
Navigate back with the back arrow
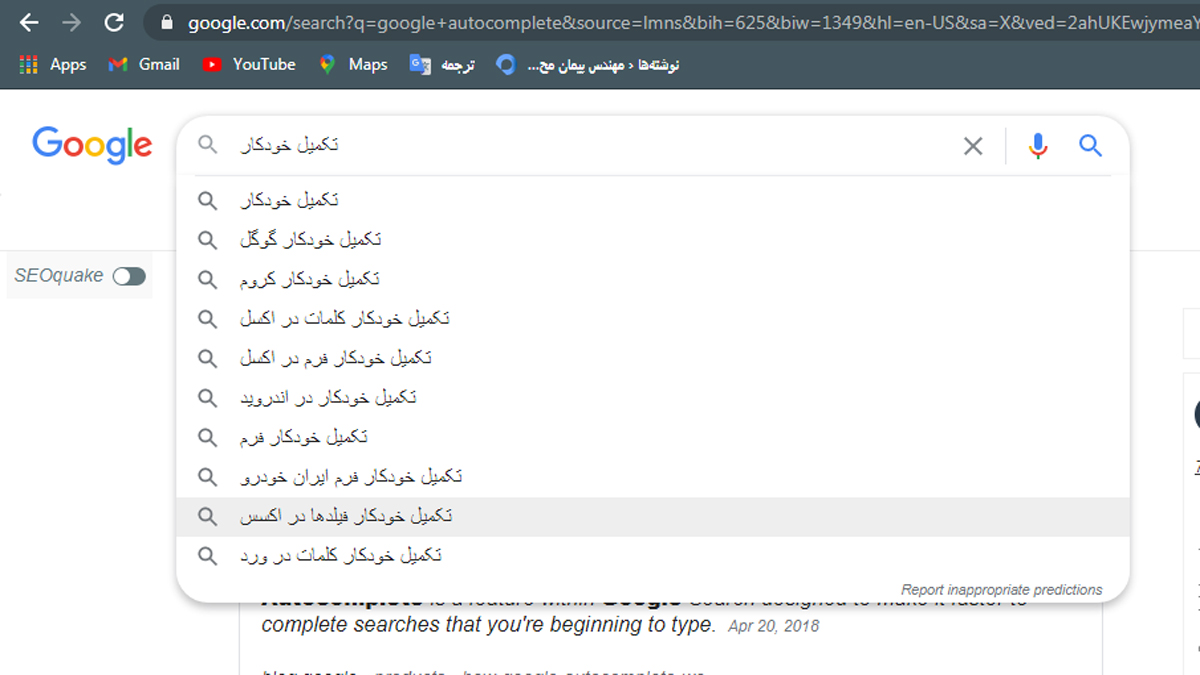(x=27, y=22)
